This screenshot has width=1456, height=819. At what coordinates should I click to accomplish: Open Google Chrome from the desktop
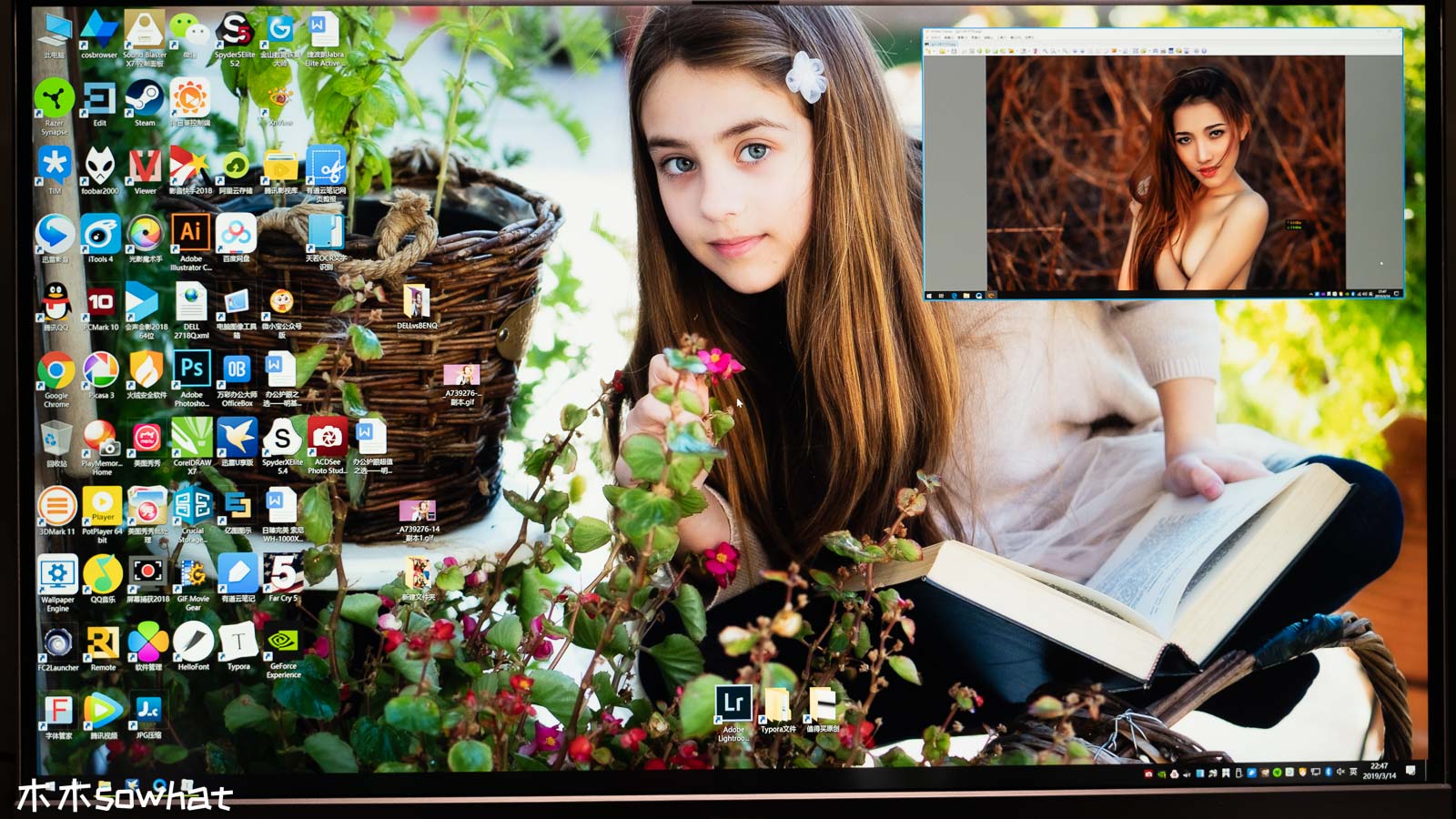(x=56, y=379)
